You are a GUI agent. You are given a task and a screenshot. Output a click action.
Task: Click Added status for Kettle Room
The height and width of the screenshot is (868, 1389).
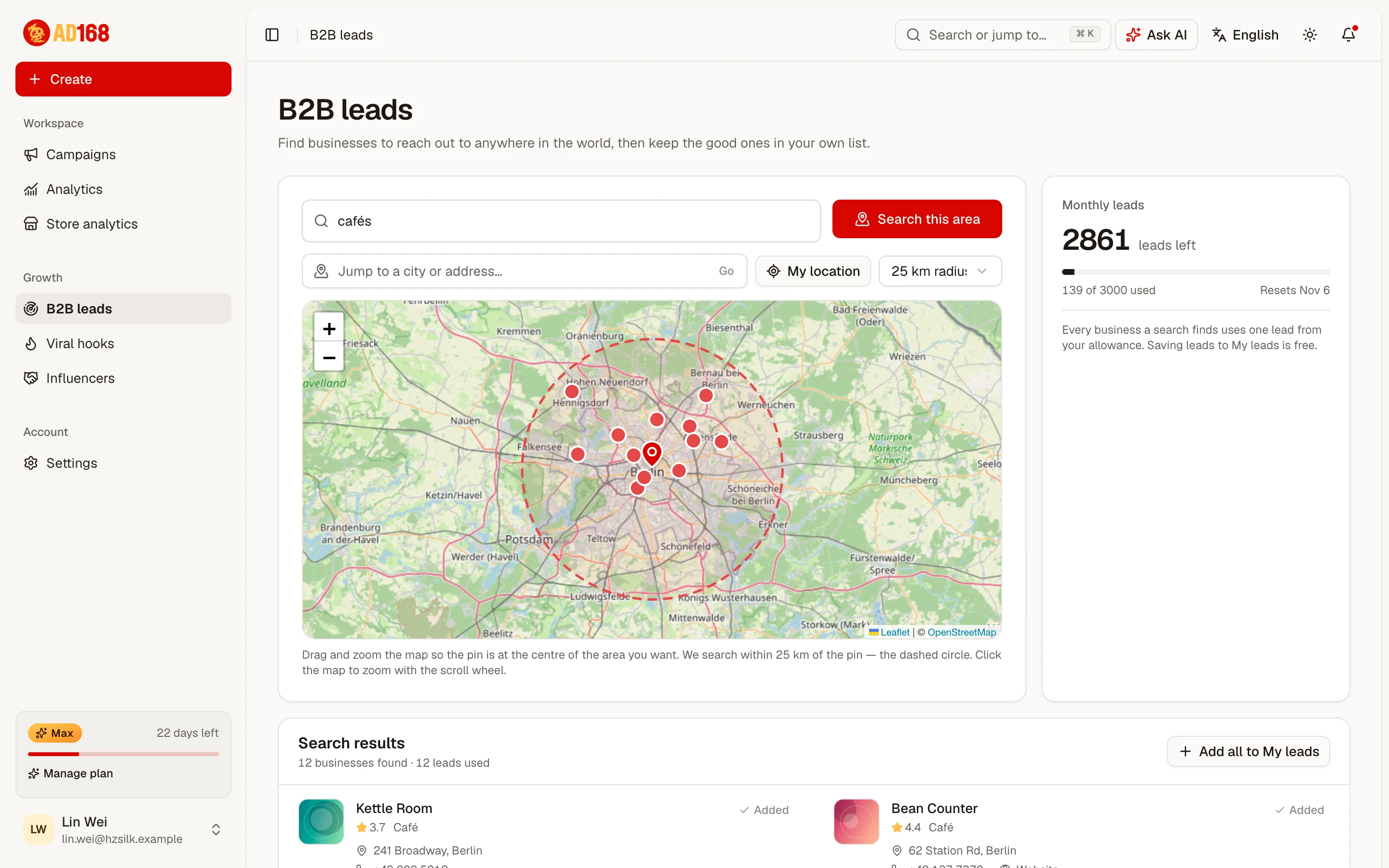(764, 810)
